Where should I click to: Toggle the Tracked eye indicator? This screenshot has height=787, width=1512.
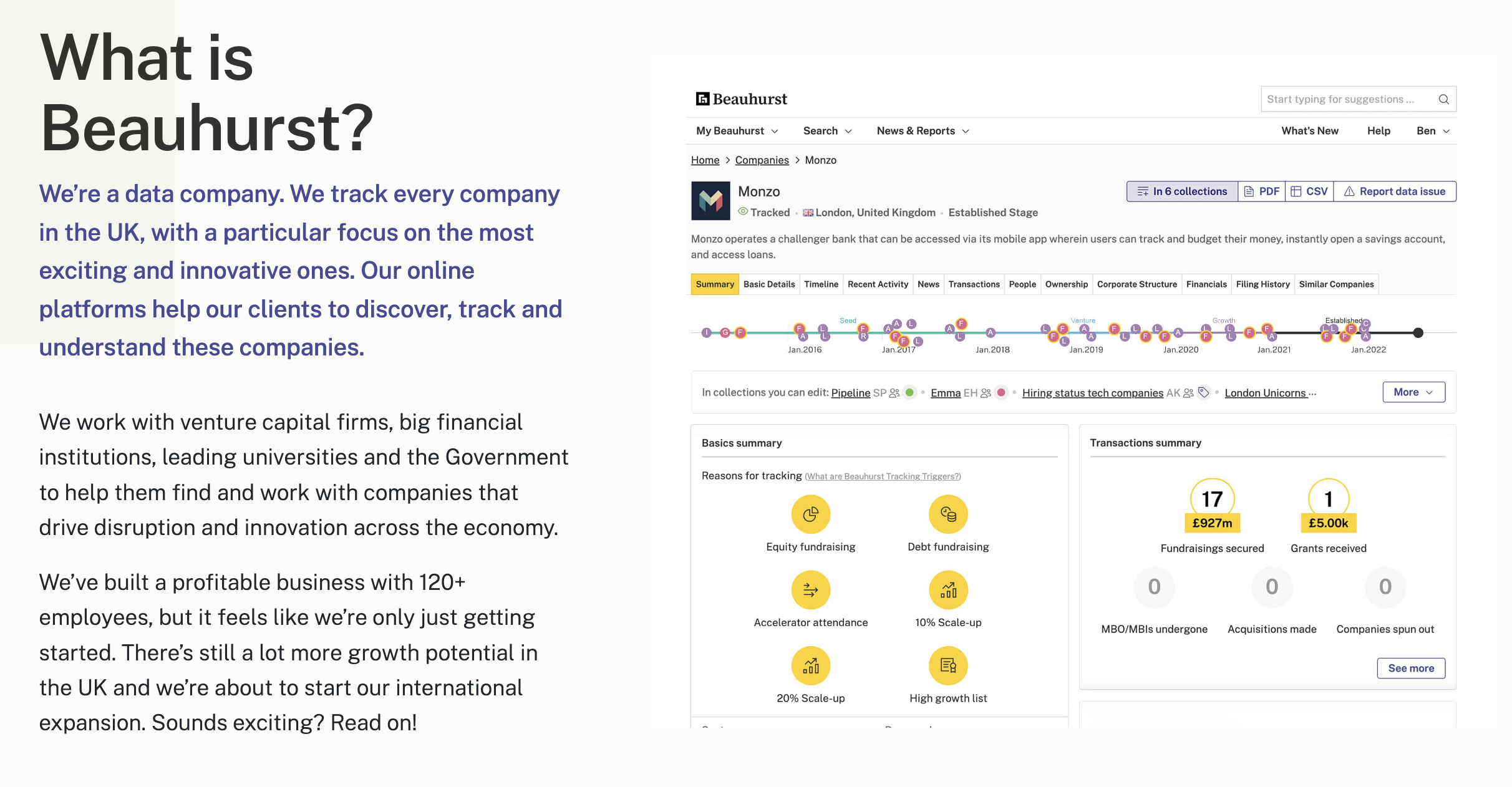pyautogui.click(x=743, y=211)
